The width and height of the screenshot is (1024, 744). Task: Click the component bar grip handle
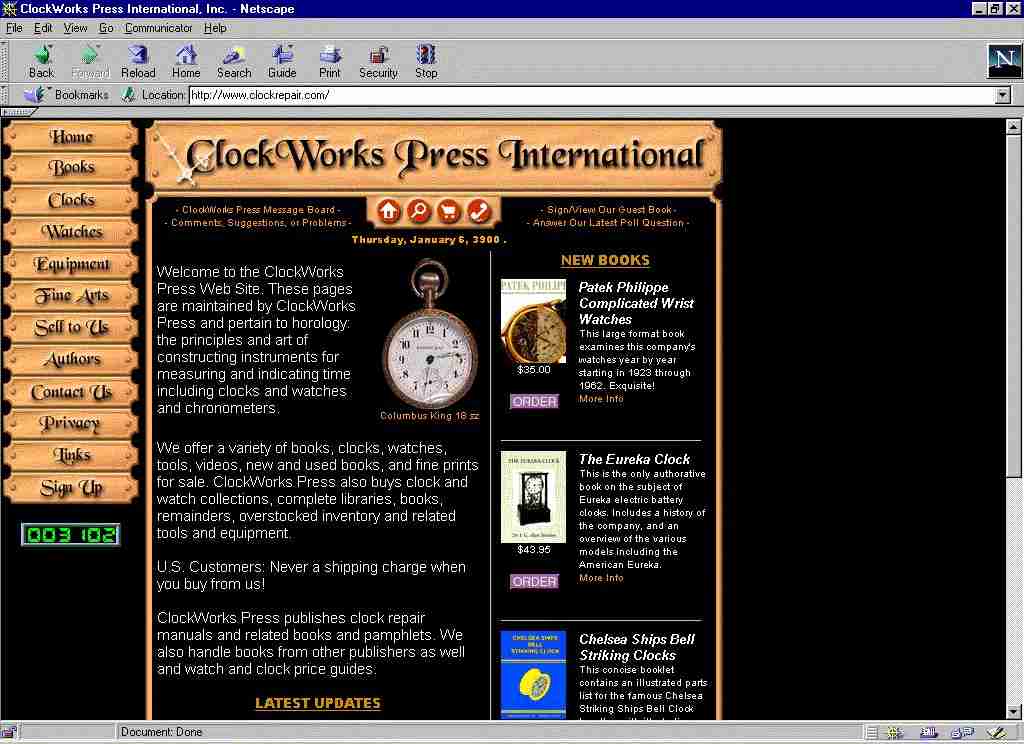point(872,733)
